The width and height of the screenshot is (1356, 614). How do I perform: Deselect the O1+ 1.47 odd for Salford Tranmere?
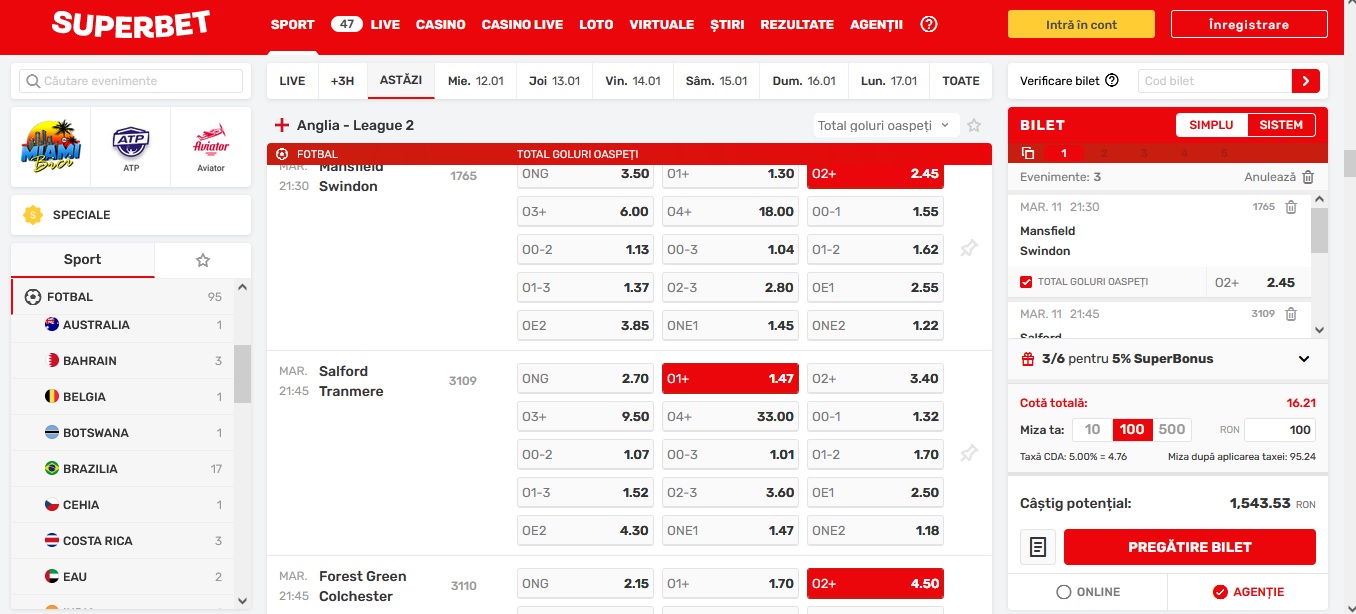[730, 379]
